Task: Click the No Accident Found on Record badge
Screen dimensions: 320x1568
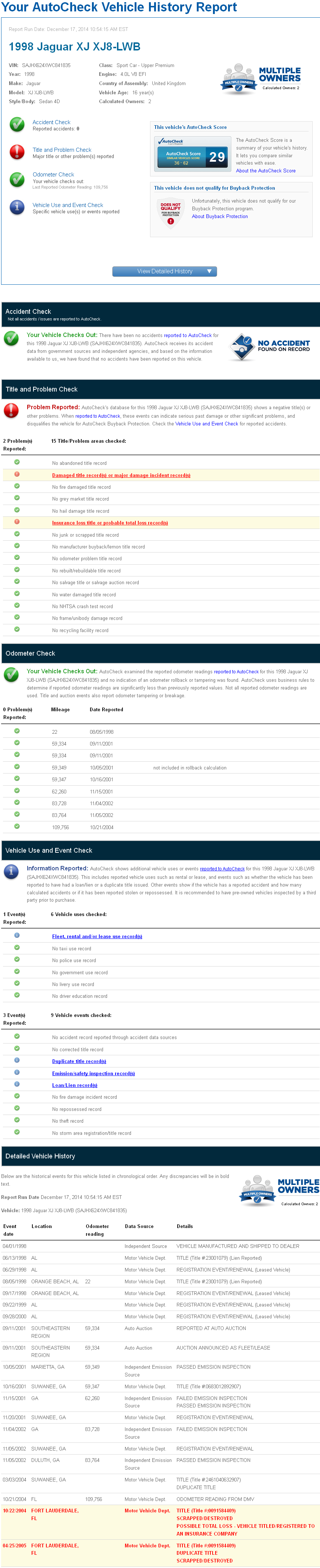Action: pyautogui.click(x=270, y=347)
